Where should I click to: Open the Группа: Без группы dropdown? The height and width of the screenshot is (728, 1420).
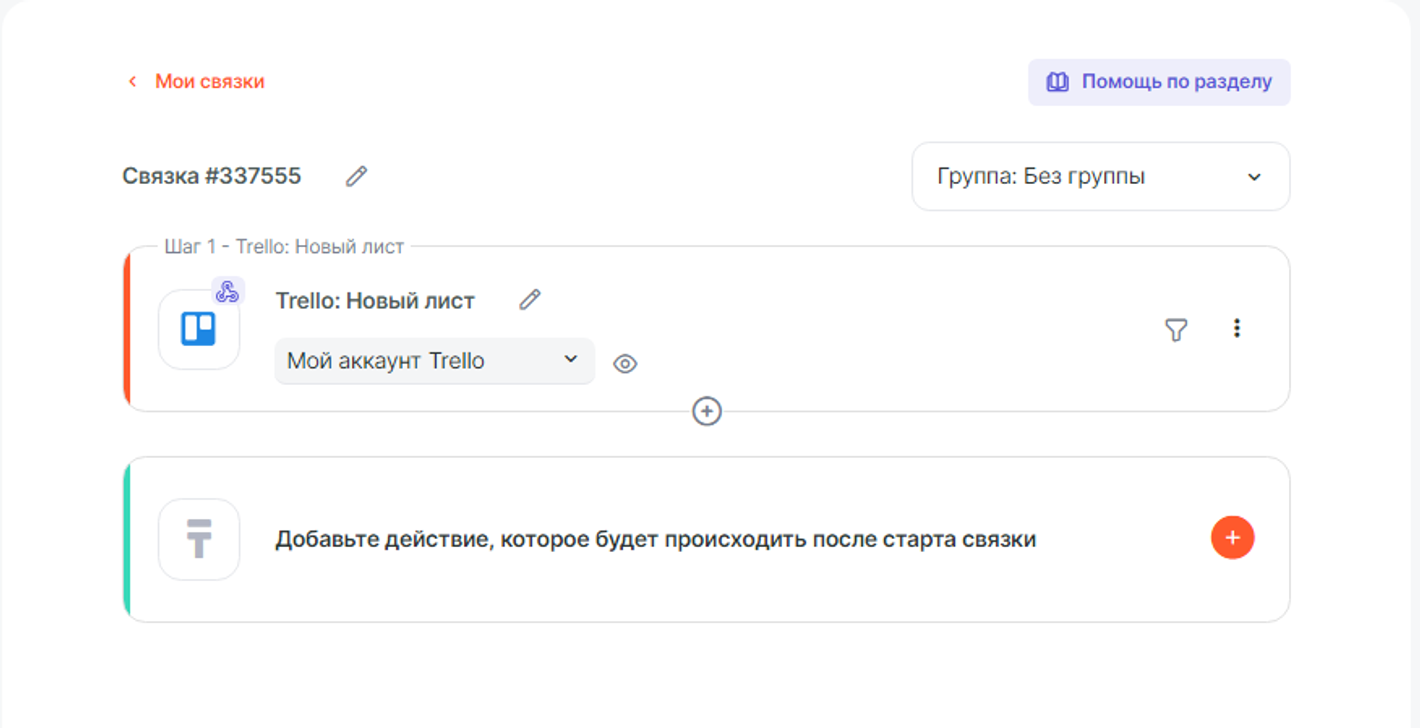coord(1100,177)
